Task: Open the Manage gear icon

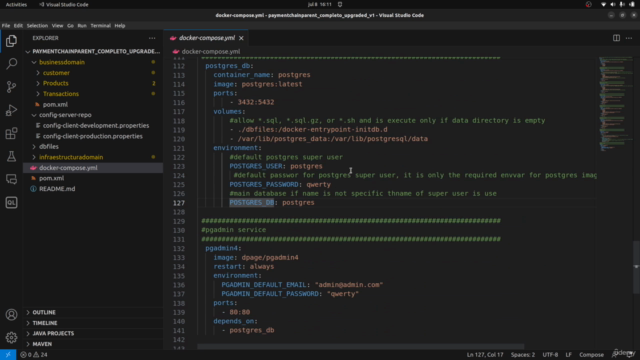Action: 11,338
